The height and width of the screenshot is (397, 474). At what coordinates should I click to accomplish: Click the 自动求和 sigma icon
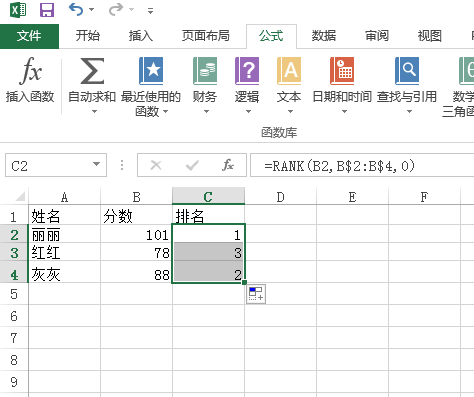point(92,71)
